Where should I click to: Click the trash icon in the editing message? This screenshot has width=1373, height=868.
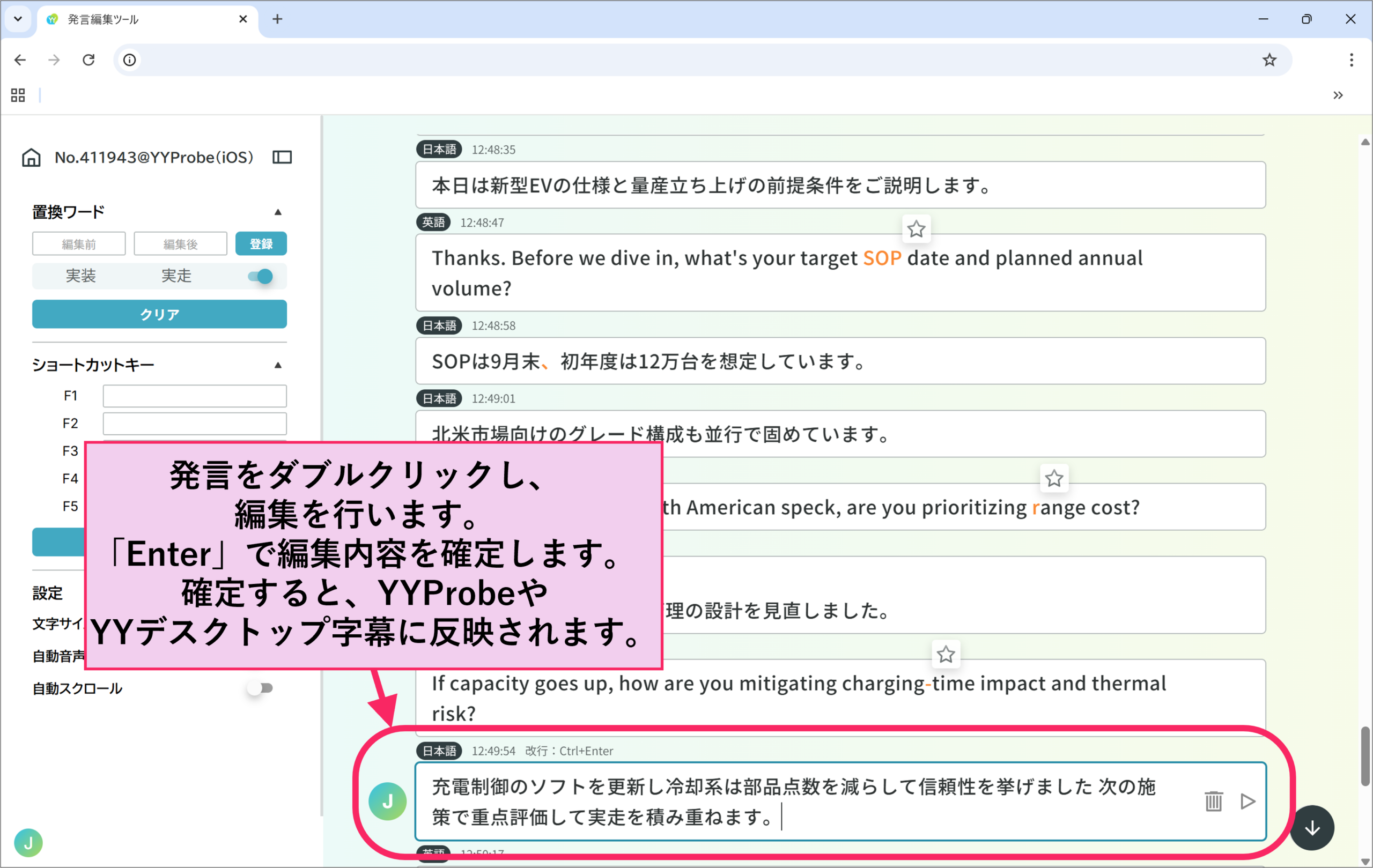pos(1213,801)
